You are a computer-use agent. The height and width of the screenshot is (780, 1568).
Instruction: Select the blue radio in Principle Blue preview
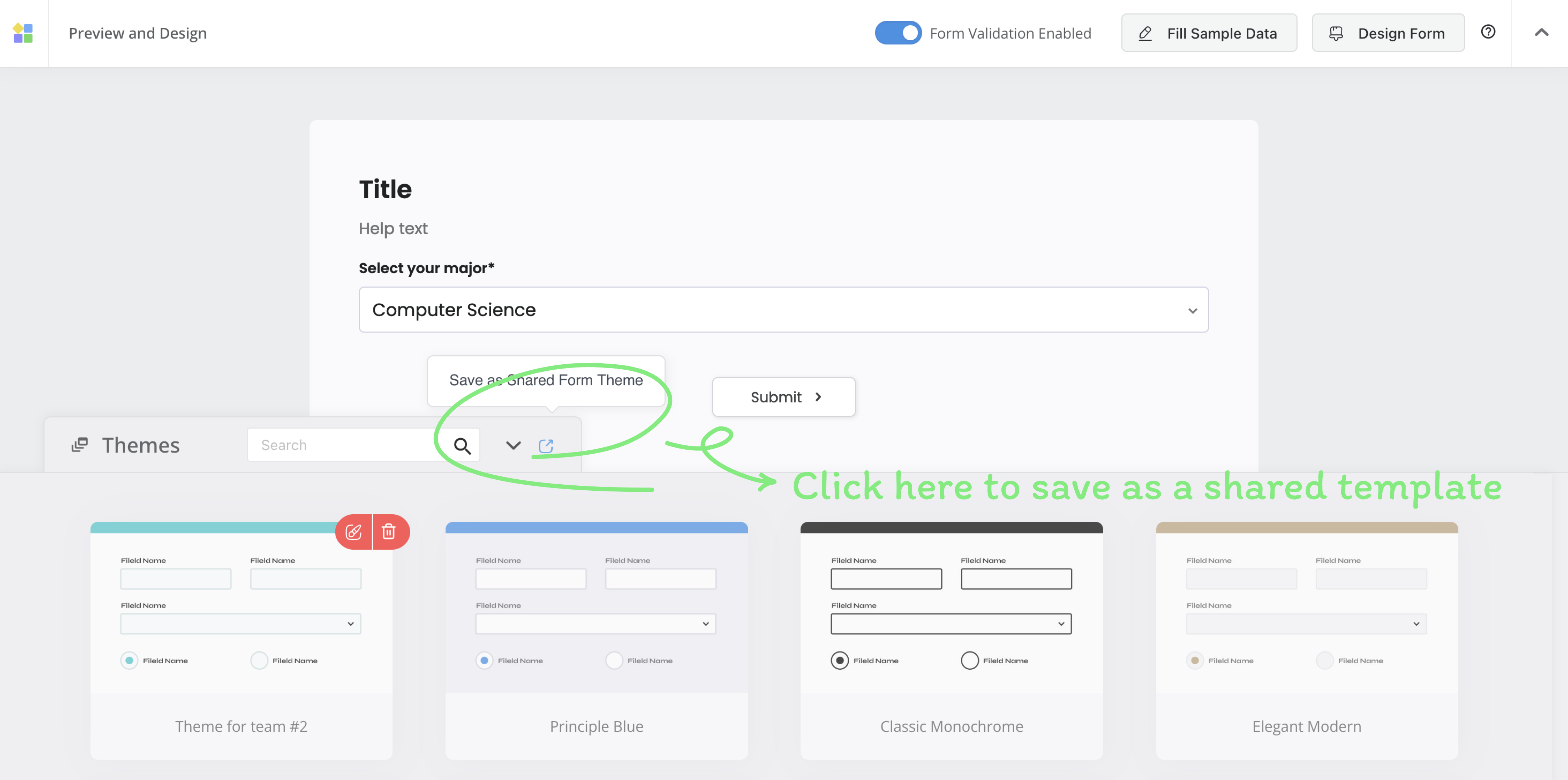[x=484, y=660]
